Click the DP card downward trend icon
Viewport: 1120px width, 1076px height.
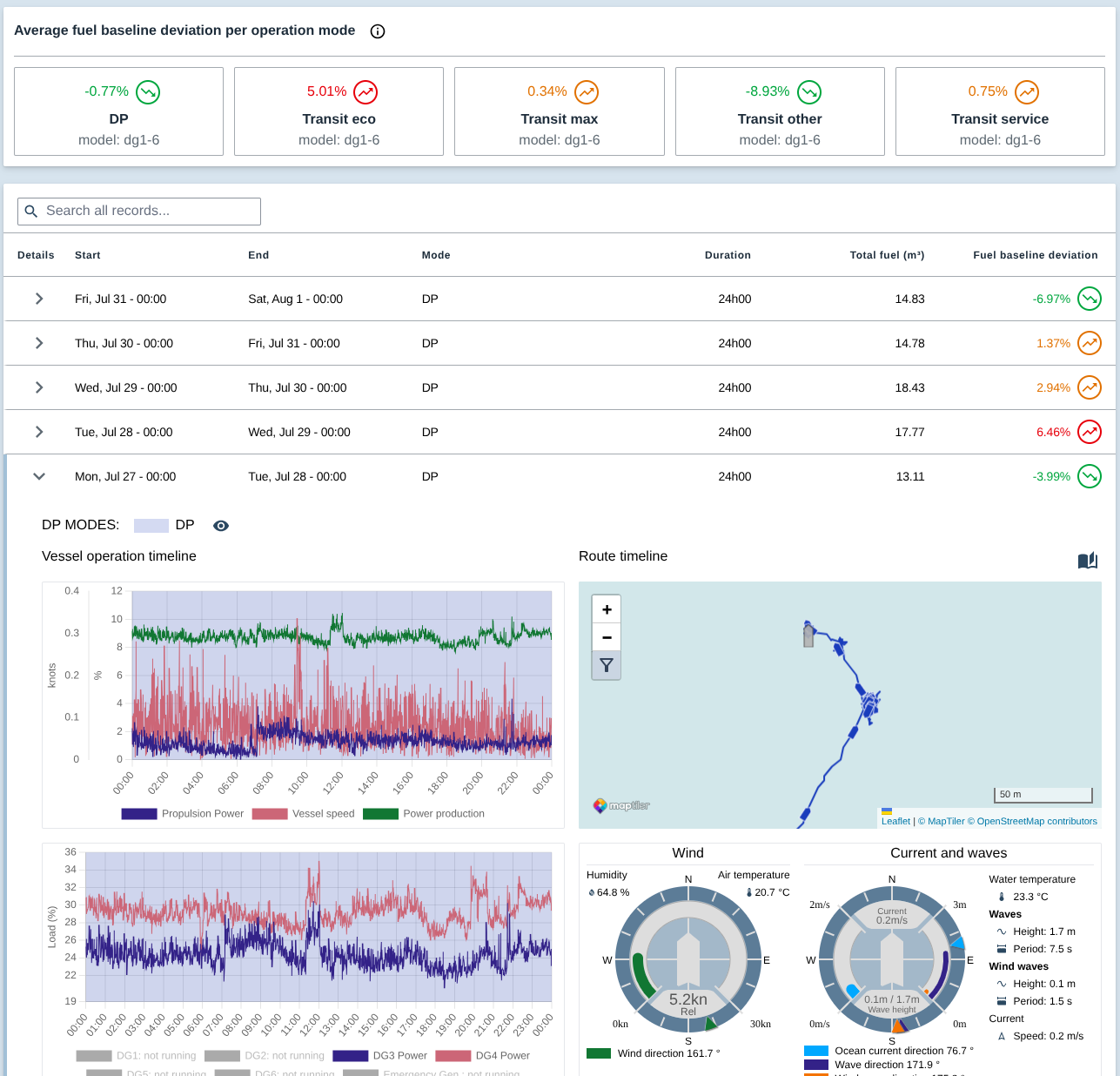click(148, 91)
